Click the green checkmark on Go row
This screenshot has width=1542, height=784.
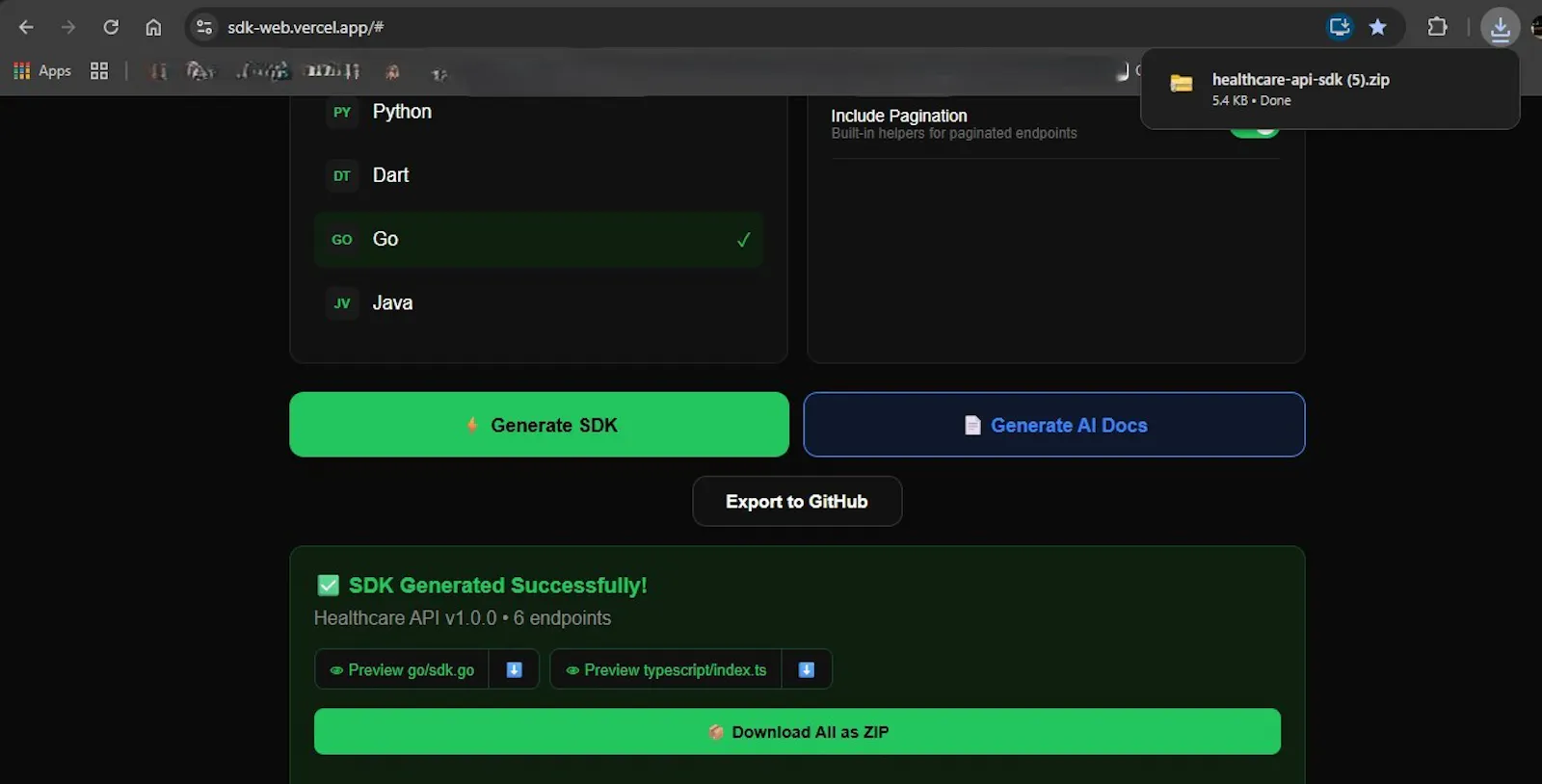point(743,240)
